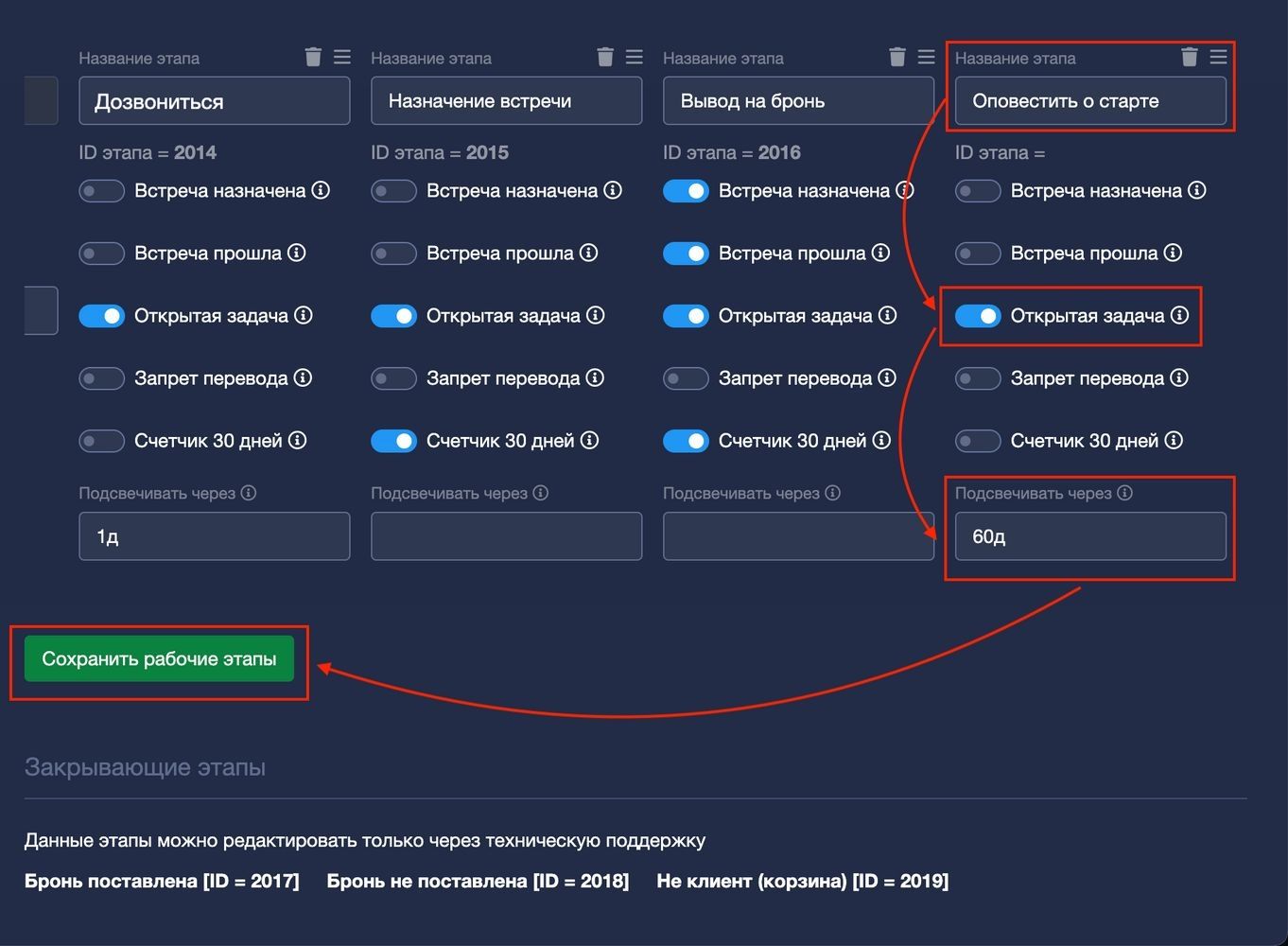Grab the menu handle of Дозвониться stage
Screen dimensions: 1288x946
point(342,58)
